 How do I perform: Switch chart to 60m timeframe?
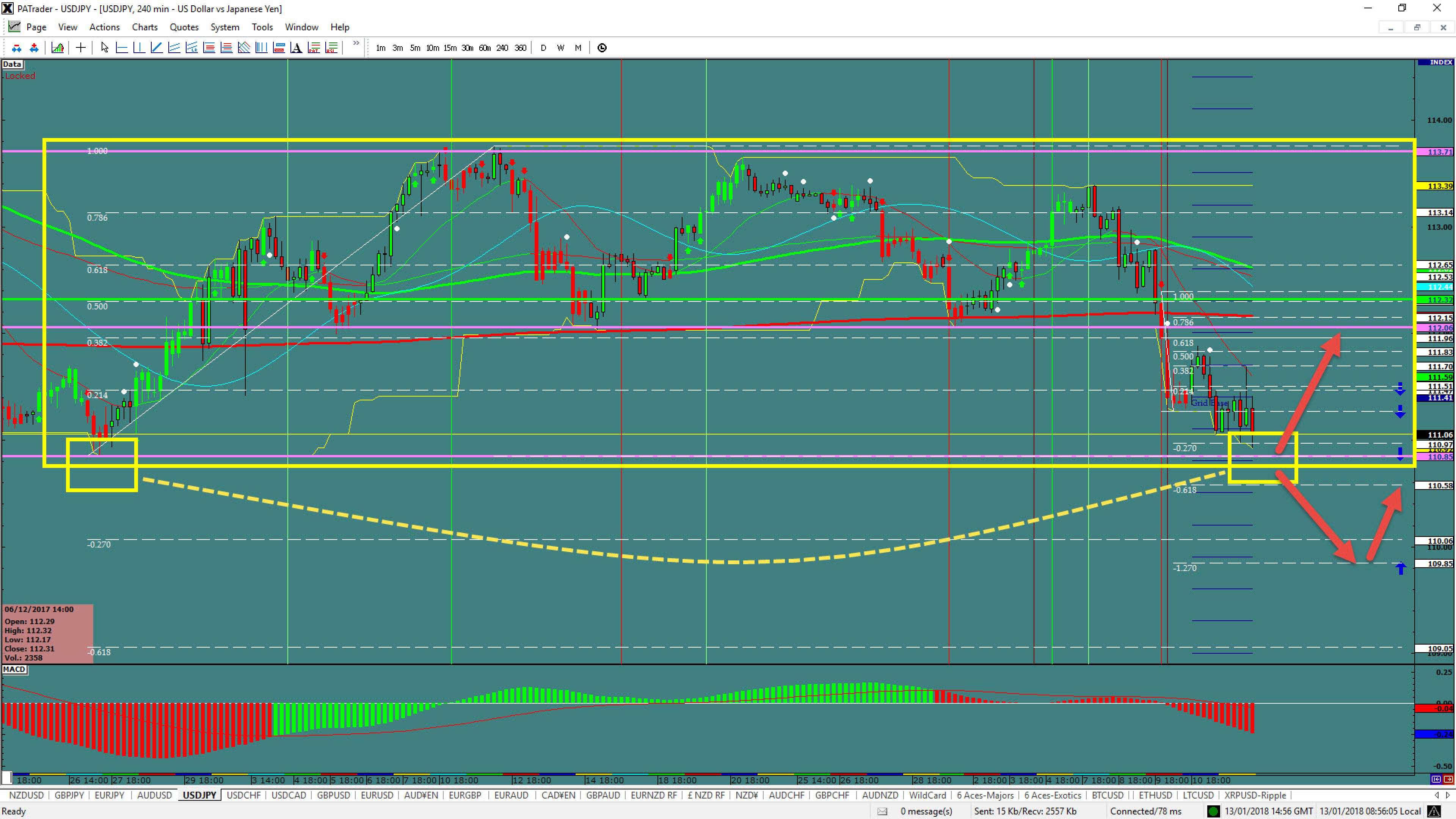[x=485, y=48]
